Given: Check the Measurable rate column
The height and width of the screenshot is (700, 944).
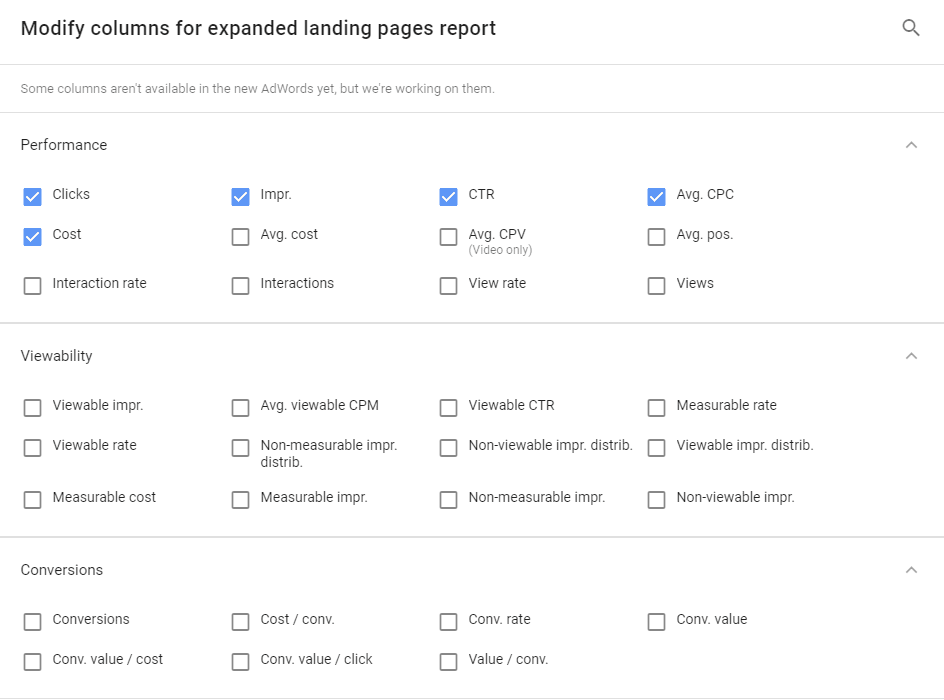Looking at the screenshot, I should tap(657, 408).
